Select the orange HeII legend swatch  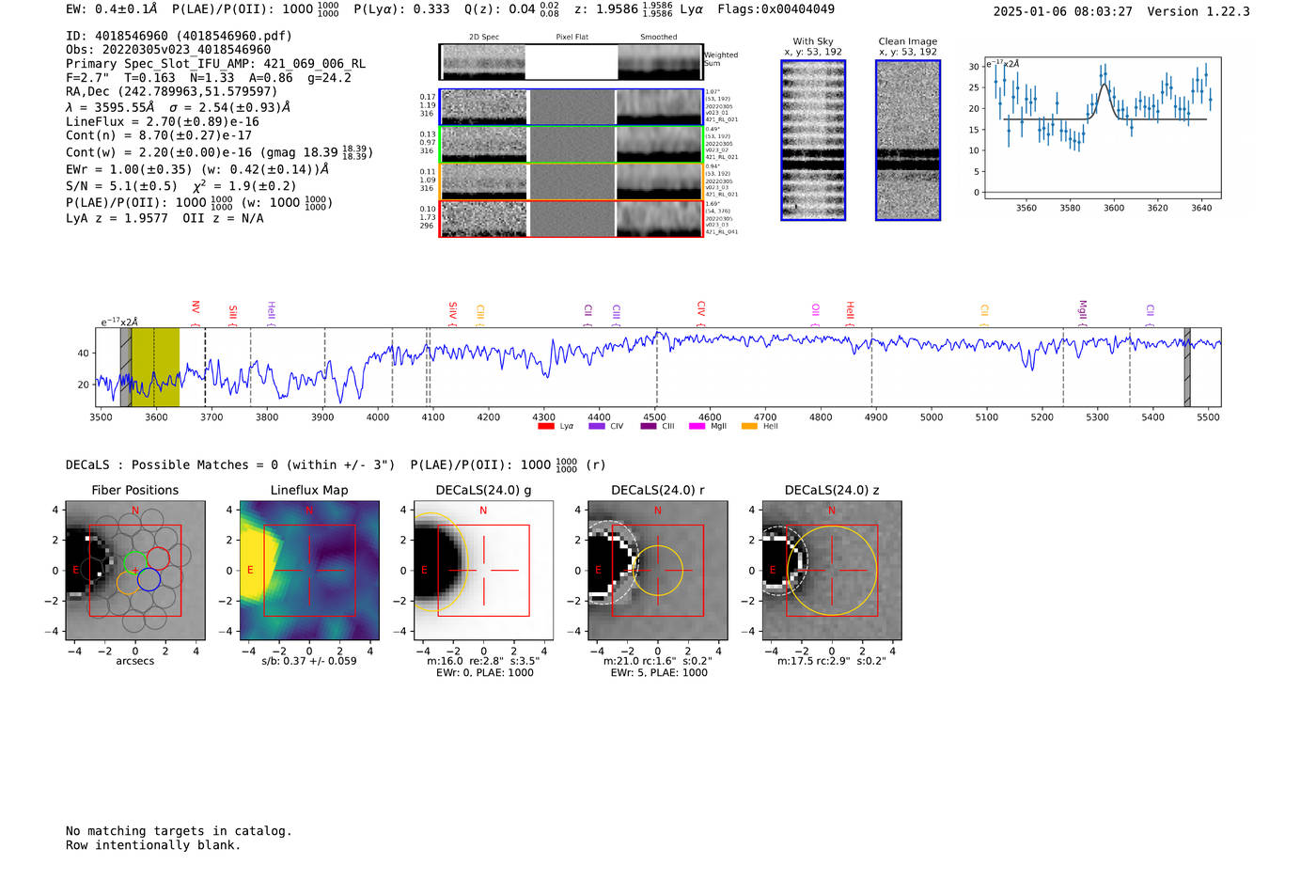[749, 426]
